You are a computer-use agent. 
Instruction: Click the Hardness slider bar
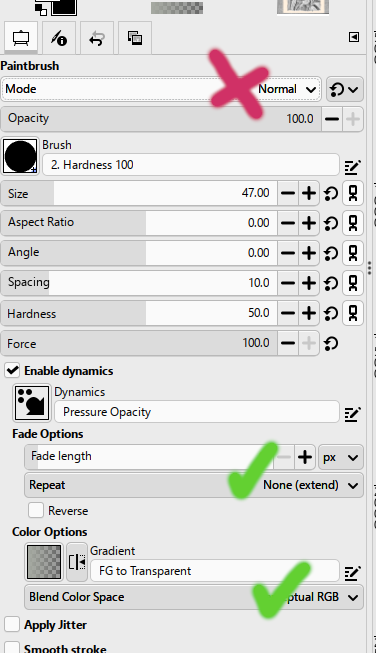139,313
